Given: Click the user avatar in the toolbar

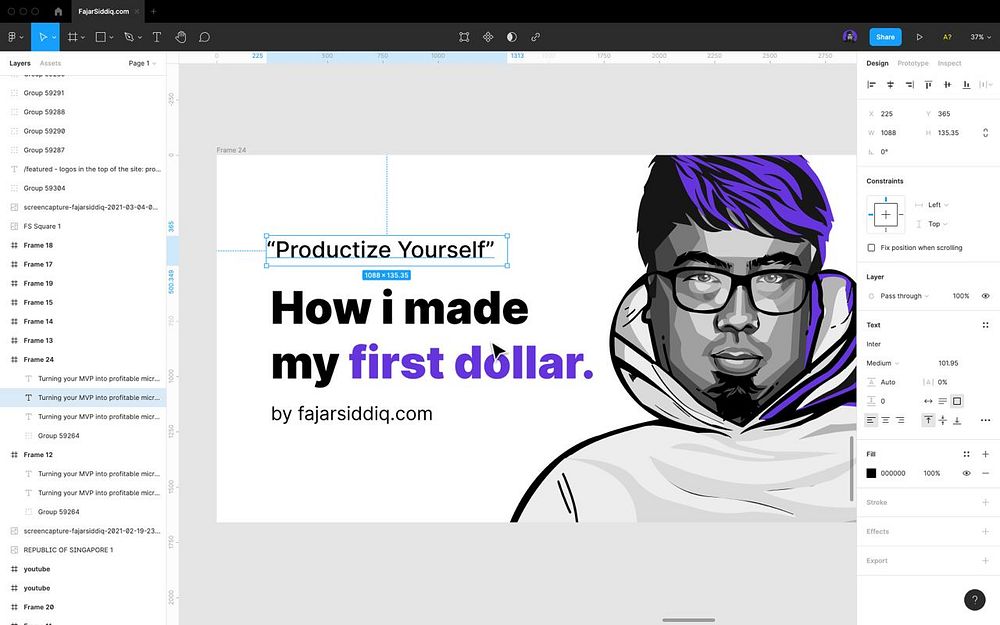Looking at the screenshot, I should pos(849,36).
